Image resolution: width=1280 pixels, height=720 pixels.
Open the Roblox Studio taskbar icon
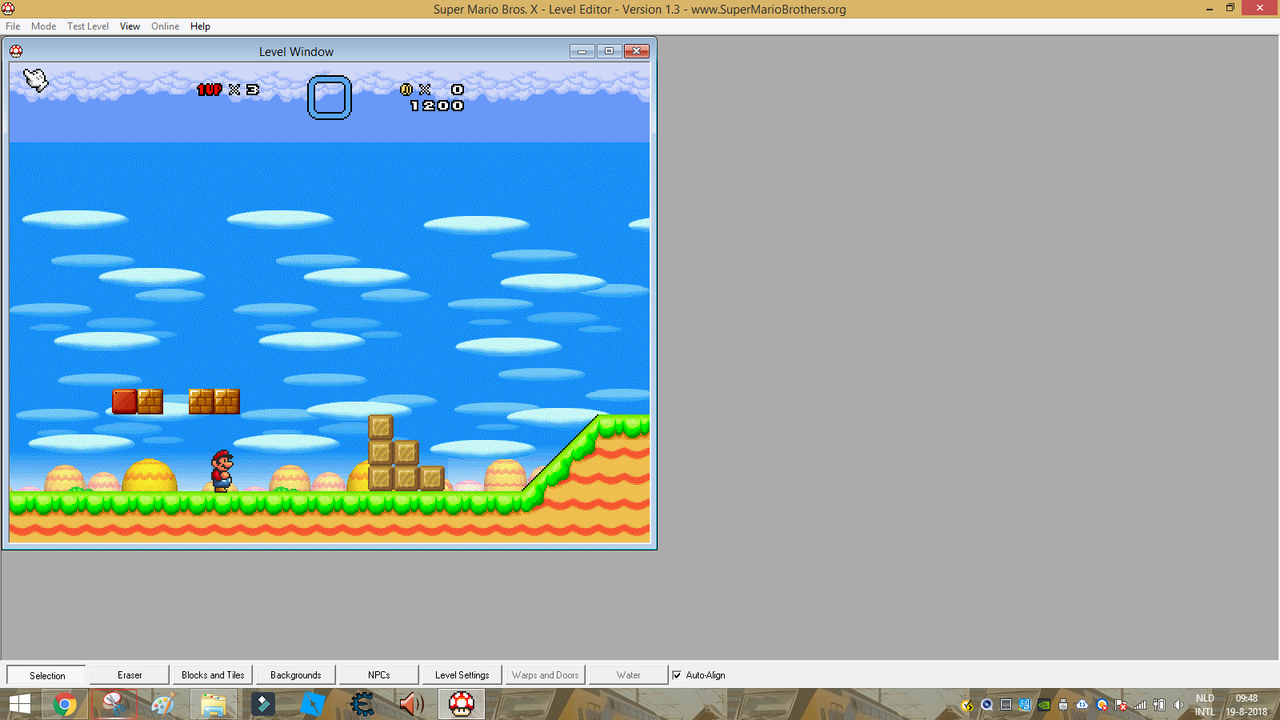[313, 705]
